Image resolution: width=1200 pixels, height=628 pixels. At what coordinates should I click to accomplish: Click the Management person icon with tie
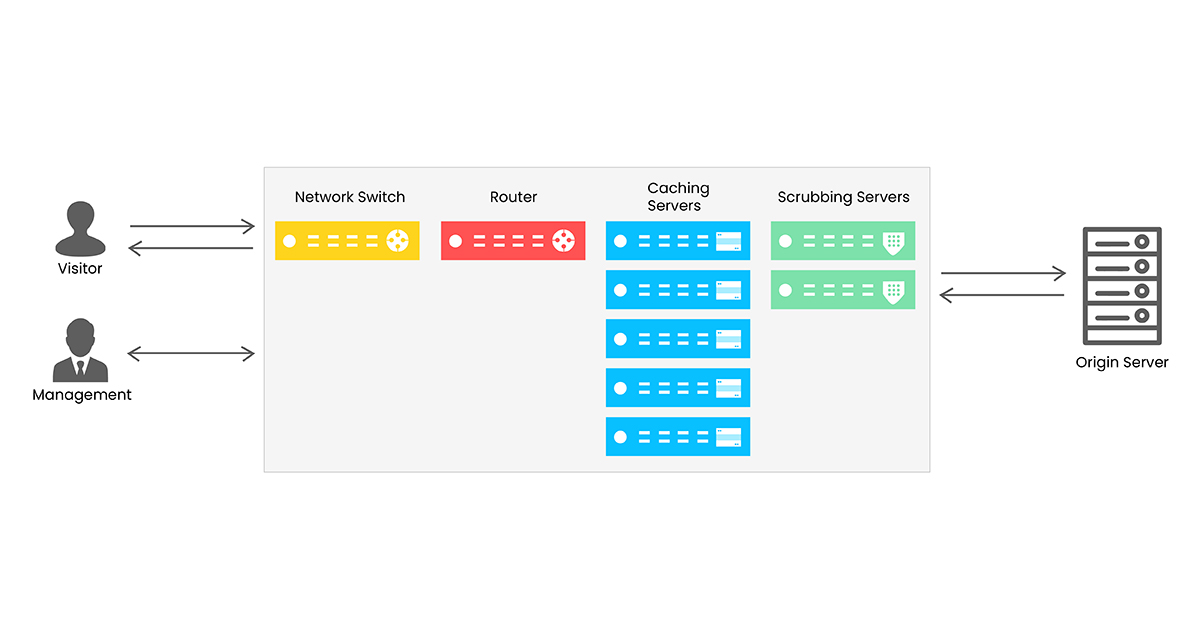pos(80,351)
